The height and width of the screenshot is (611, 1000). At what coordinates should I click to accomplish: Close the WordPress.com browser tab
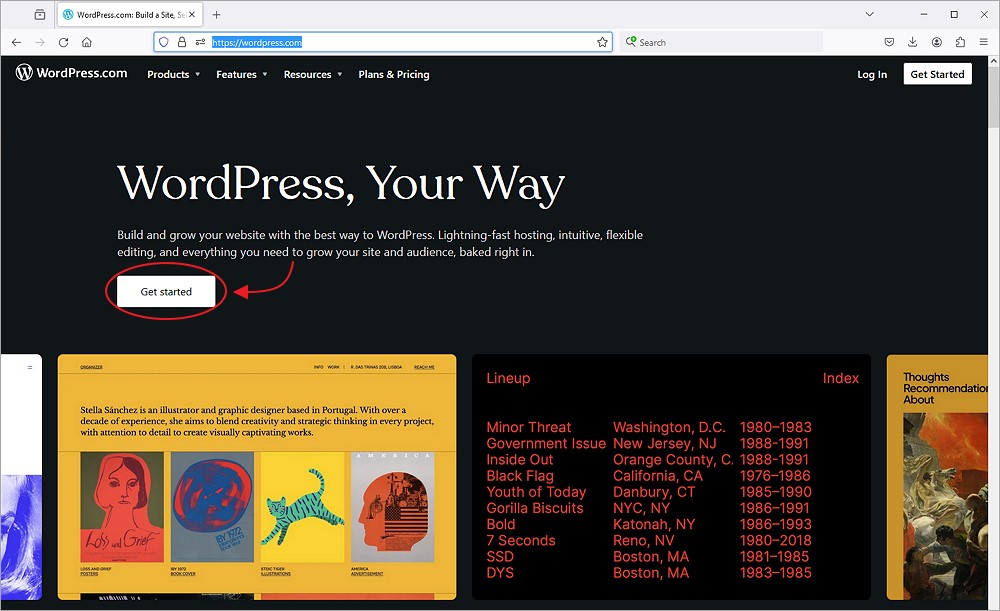[192, 14]
